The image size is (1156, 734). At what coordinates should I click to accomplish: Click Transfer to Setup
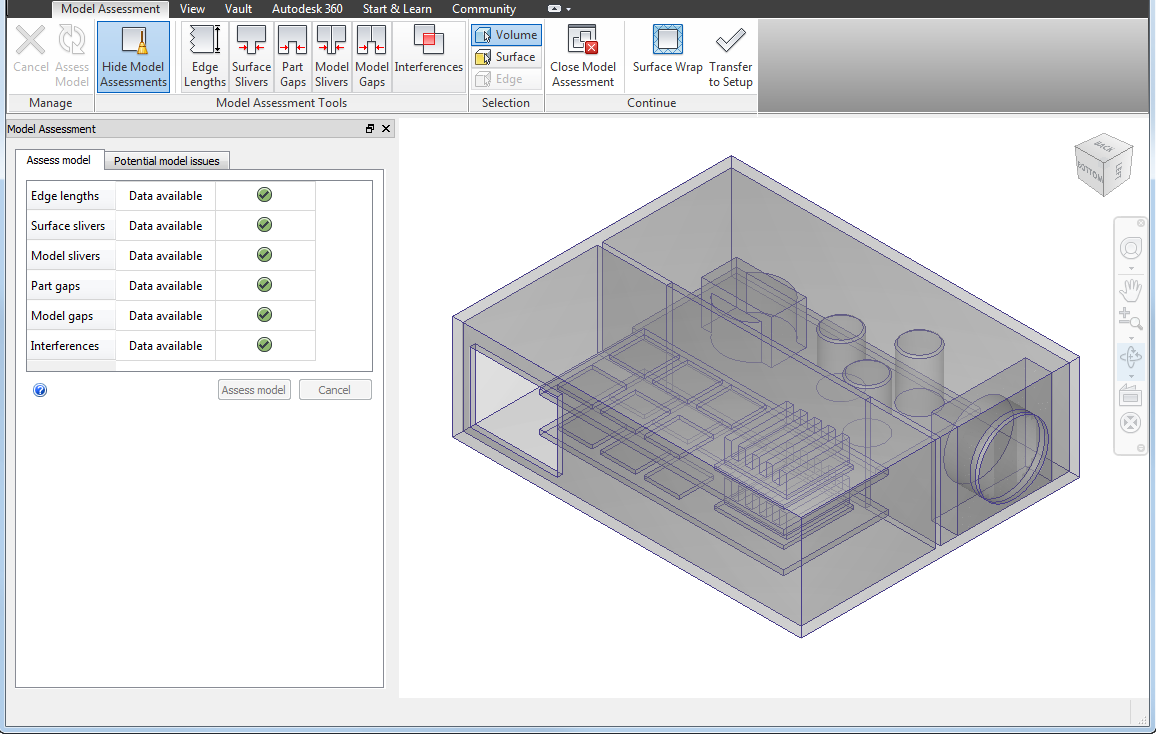[729, 55]
